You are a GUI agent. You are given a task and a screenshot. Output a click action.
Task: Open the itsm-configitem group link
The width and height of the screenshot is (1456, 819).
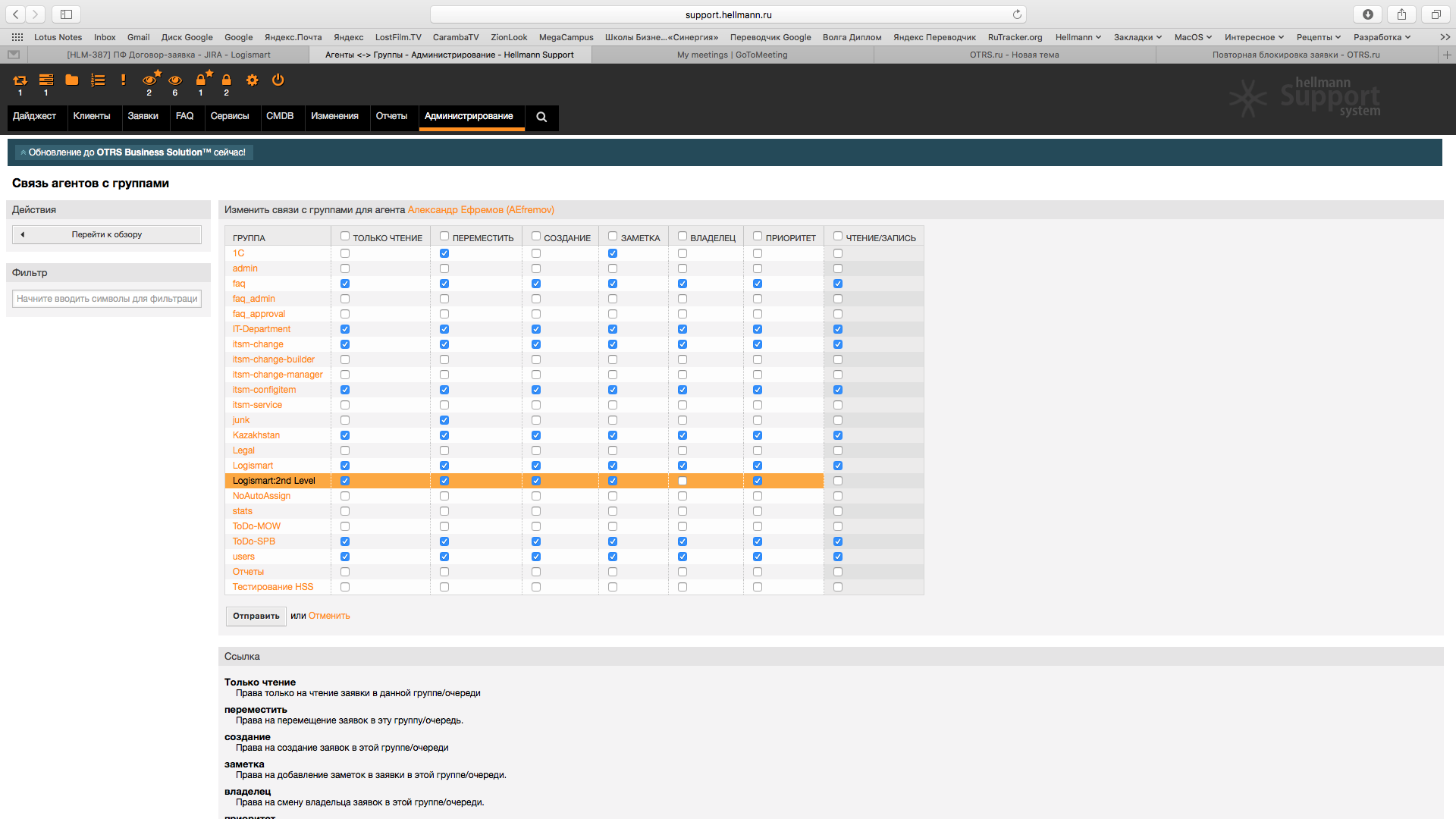tap(265, 390)
